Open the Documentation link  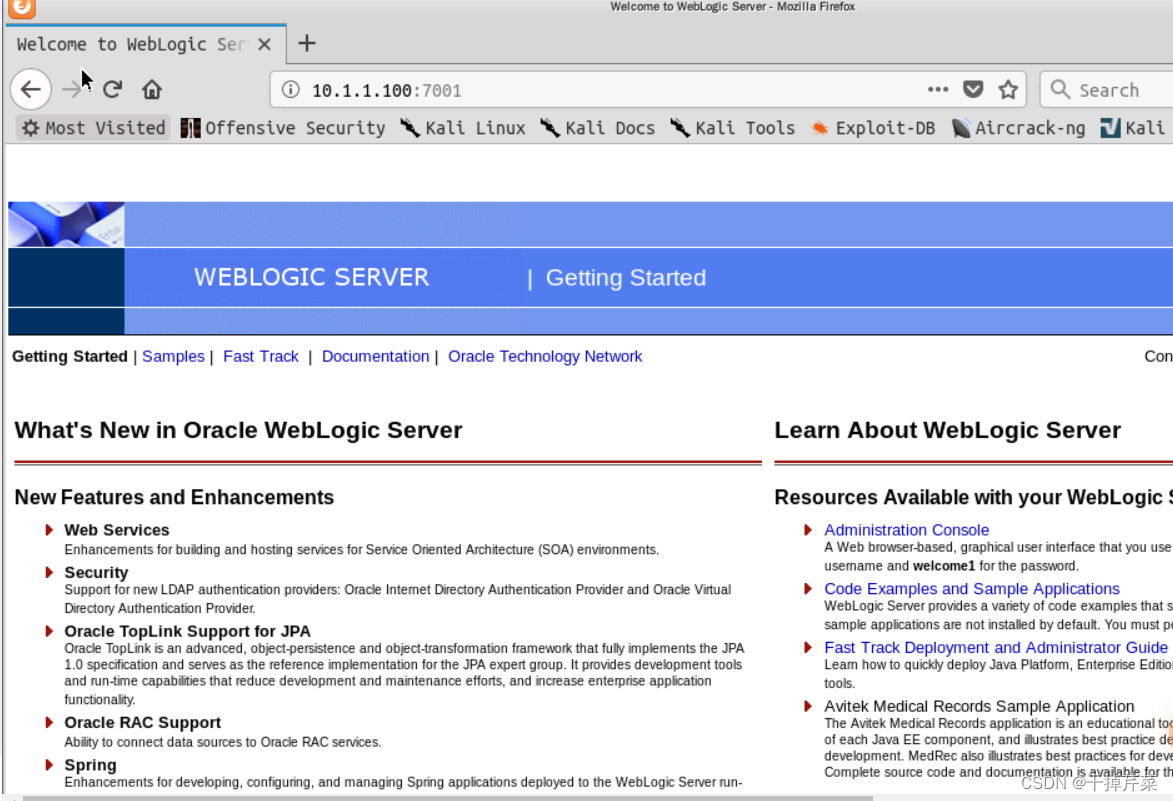point(376,357)
